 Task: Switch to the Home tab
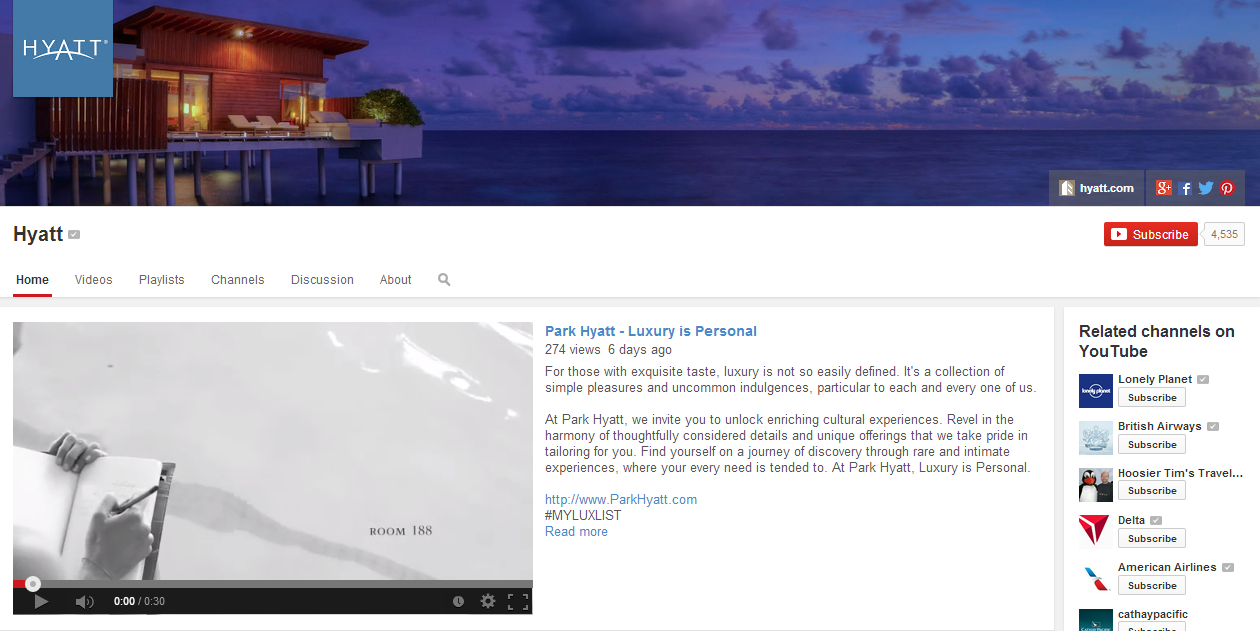[x=32, y=280]
